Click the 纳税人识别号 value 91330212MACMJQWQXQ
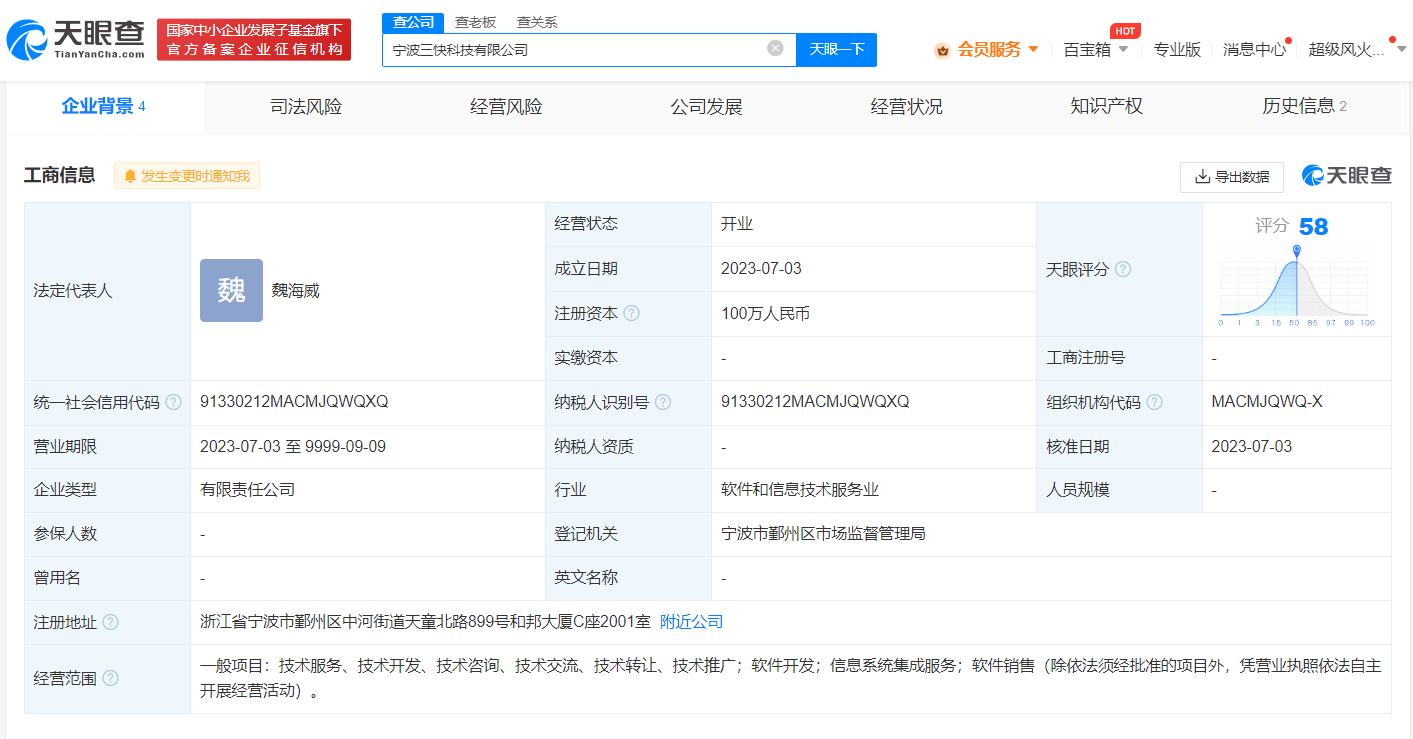1413x739 pixels. (815, 402)
